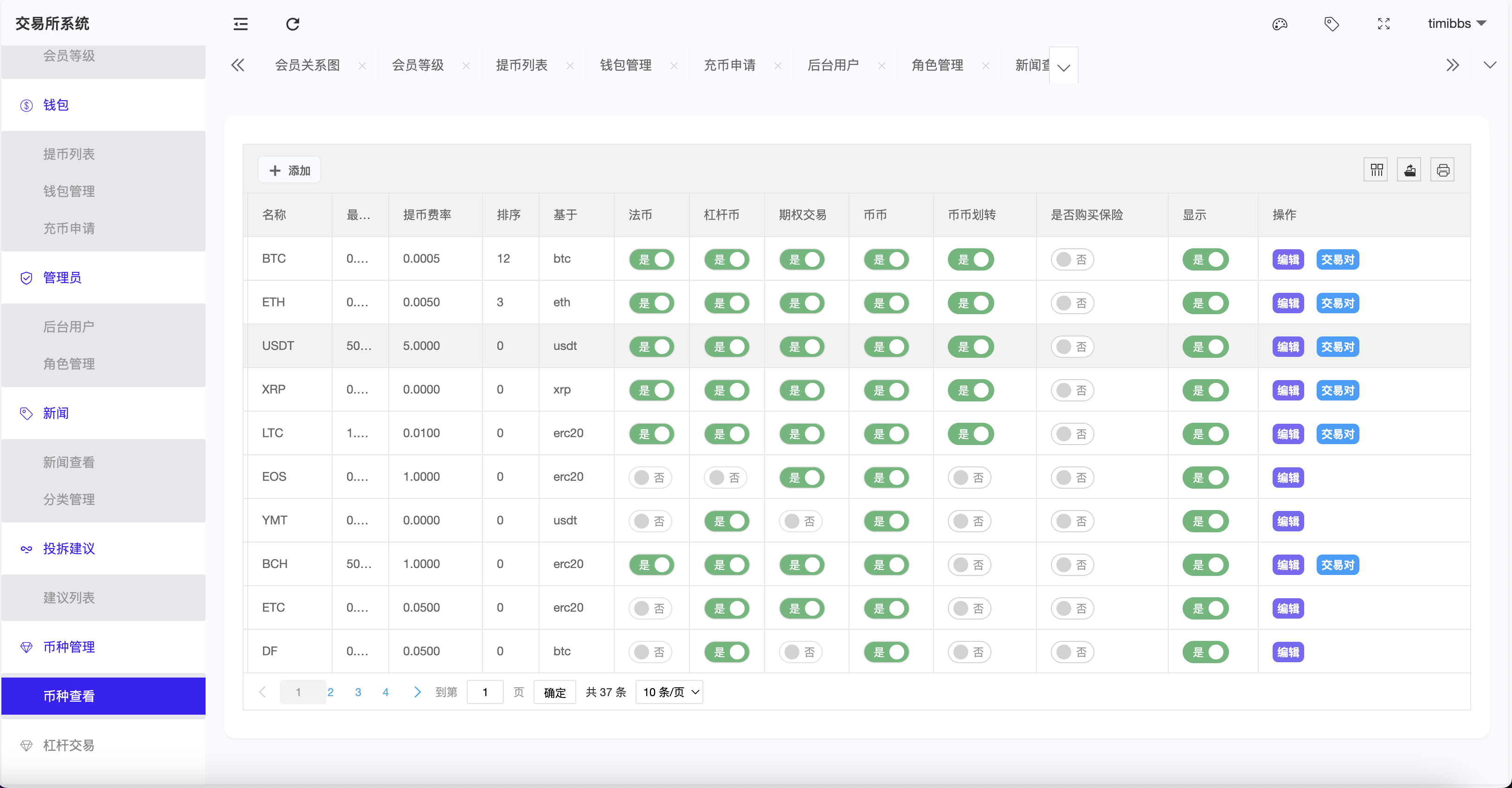Open the 钱包 section icon in the sidebar
Screen dimensions: 1512x788
[26, 105]
